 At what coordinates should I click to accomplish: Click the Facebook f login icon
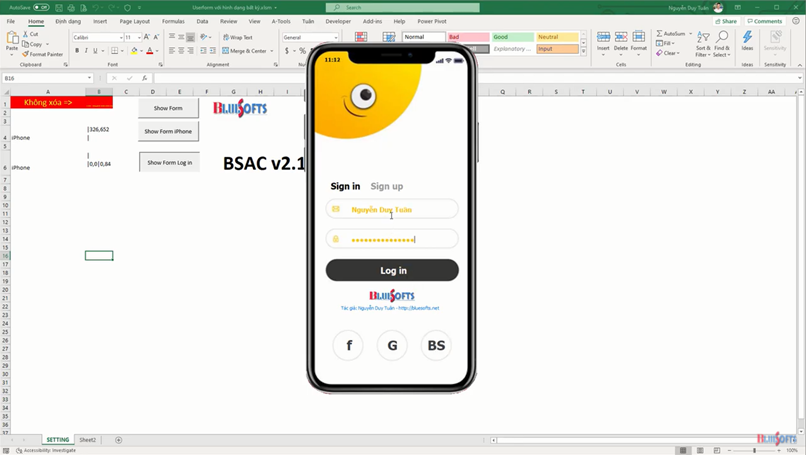[349, 345]
